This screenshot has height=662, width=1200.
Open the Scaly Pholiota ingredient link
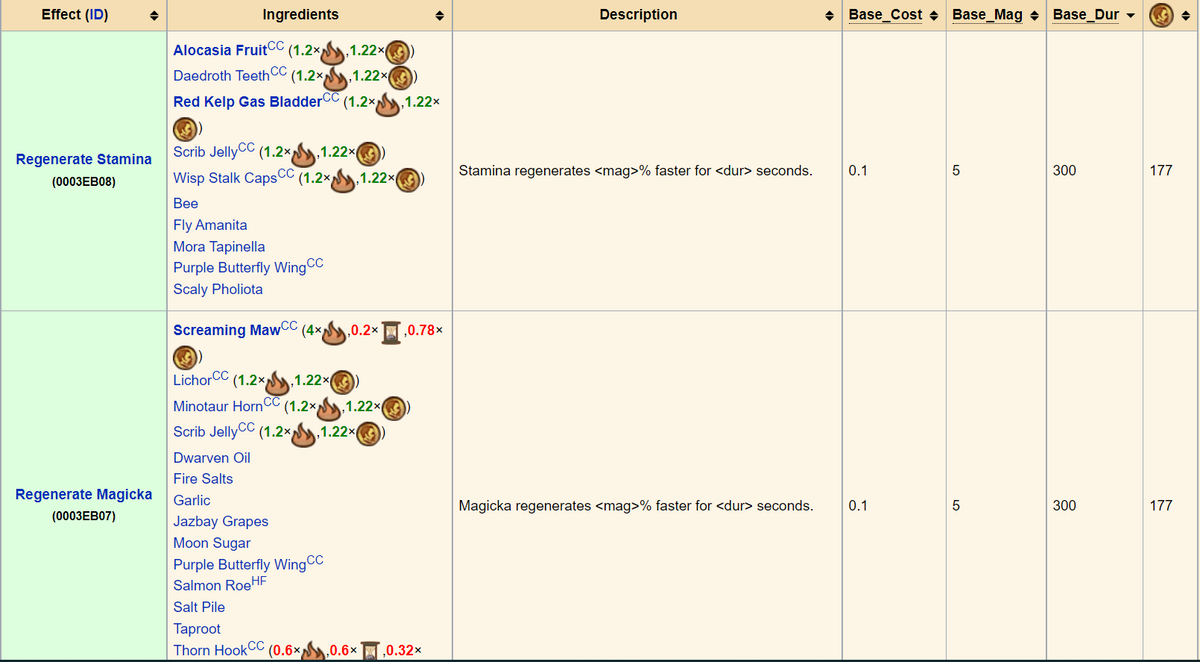click(x=218, y=289)
